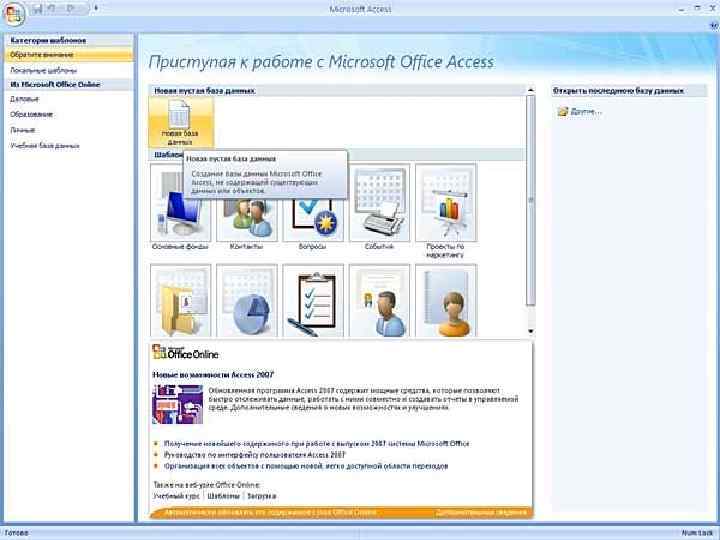Open the round Office Button menu
The image size is (720, 540).
click(14, 15)
